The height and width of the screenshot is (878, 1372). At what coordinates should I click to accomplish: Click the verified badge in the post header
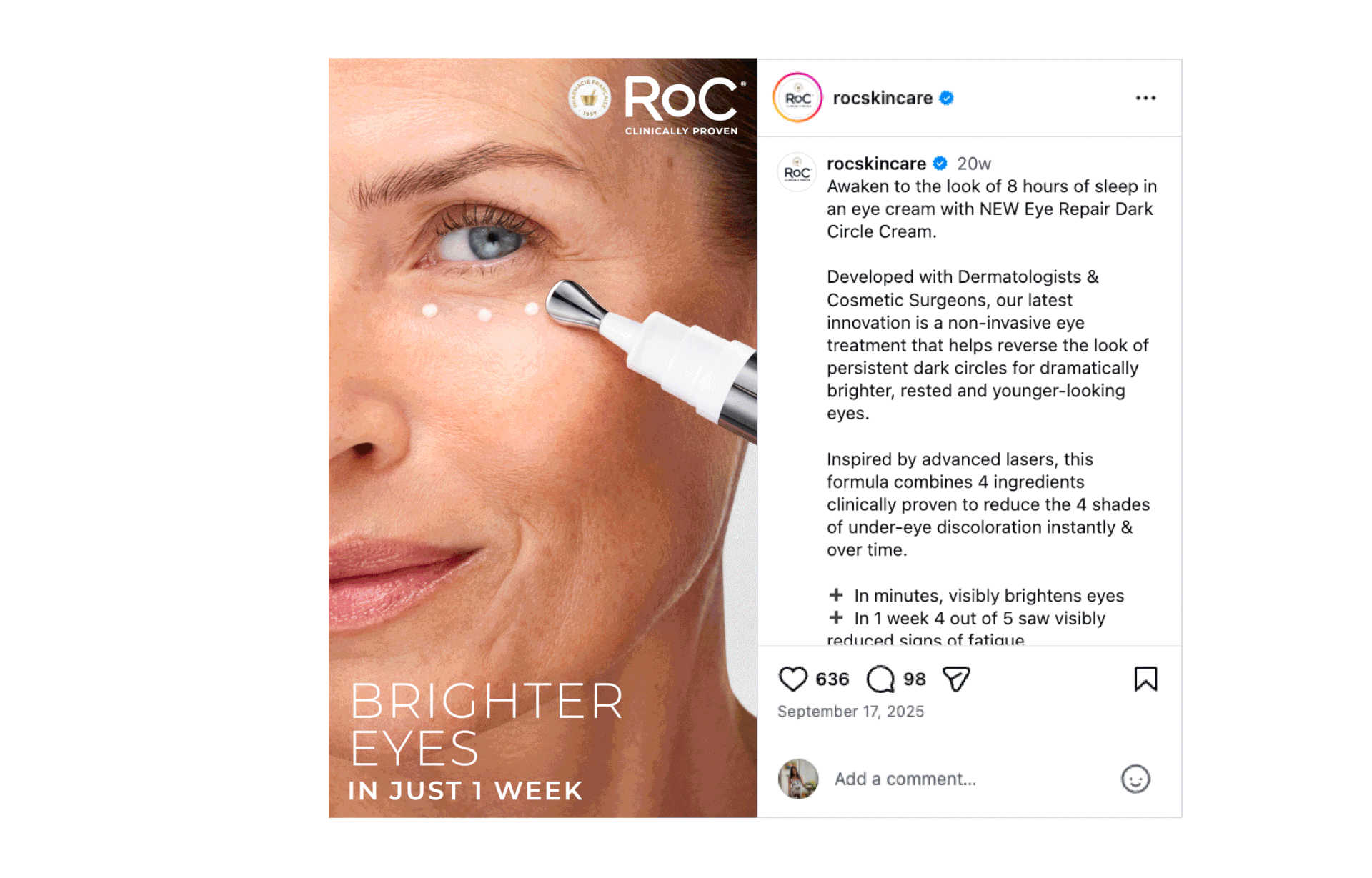(x=946, y=98)
